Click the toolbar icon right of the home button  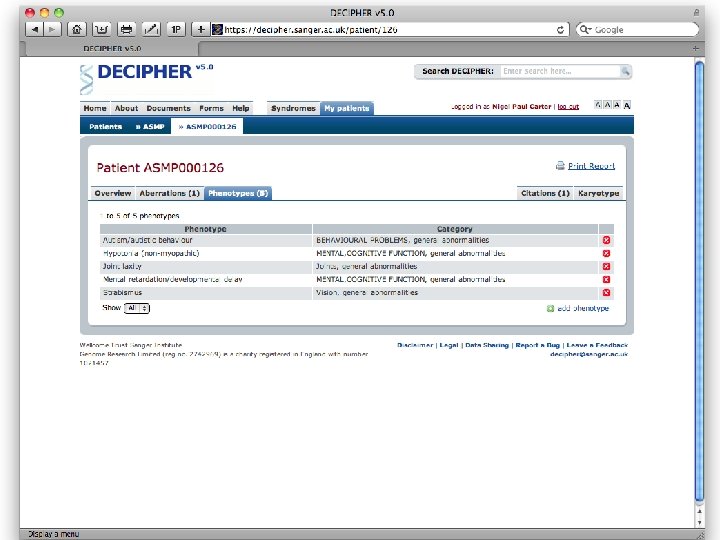click(101, 30)
